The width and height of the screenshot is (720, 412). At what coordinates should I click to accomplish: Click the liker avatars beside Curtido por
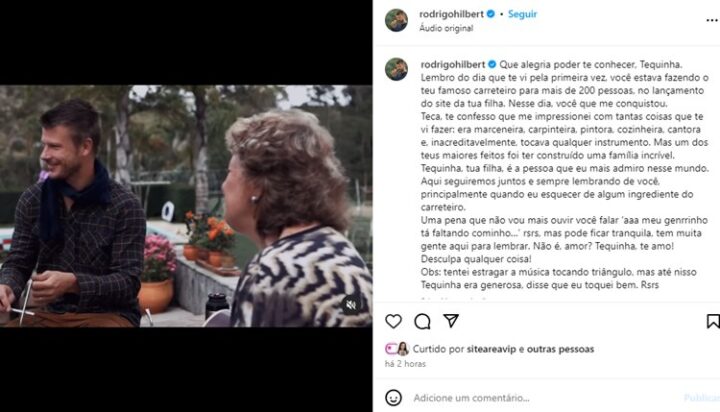click(397, 349)
